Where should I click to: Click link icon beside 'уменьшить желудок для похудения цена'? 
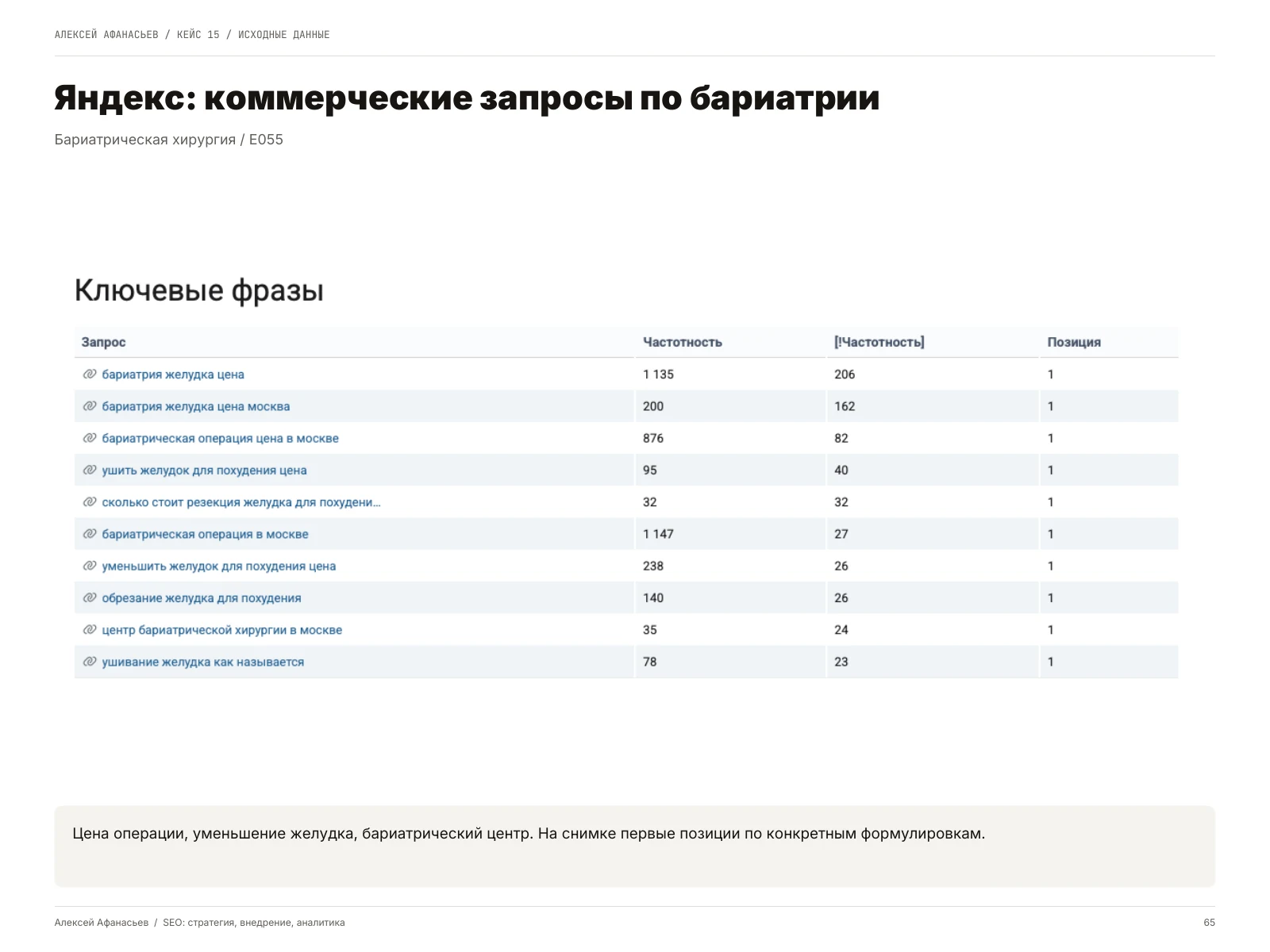click(x=90, y=566)
